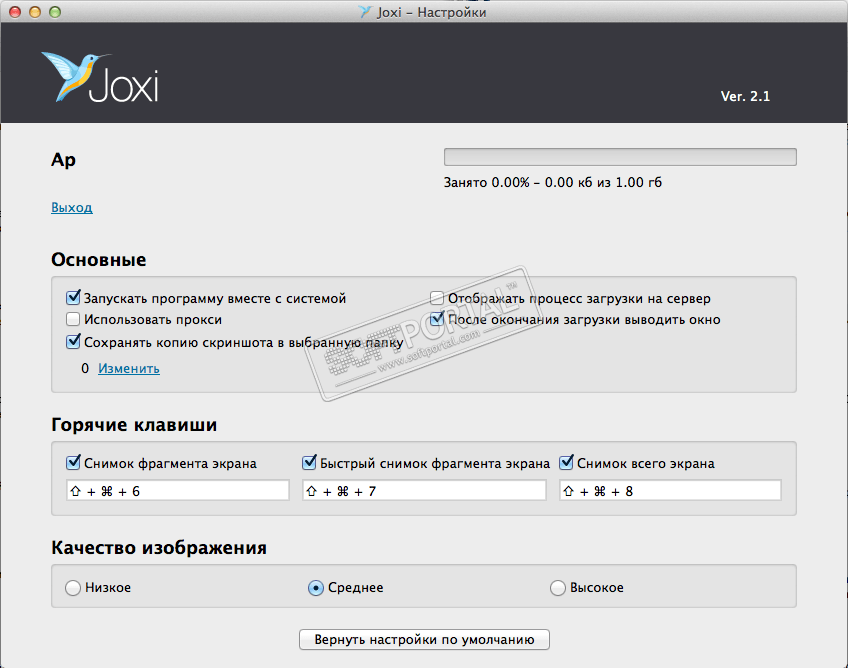The height and width of the screenshot is (668, 848).
Task: Click the "Горячие клавиши" heading
Action: click(134, 425)
